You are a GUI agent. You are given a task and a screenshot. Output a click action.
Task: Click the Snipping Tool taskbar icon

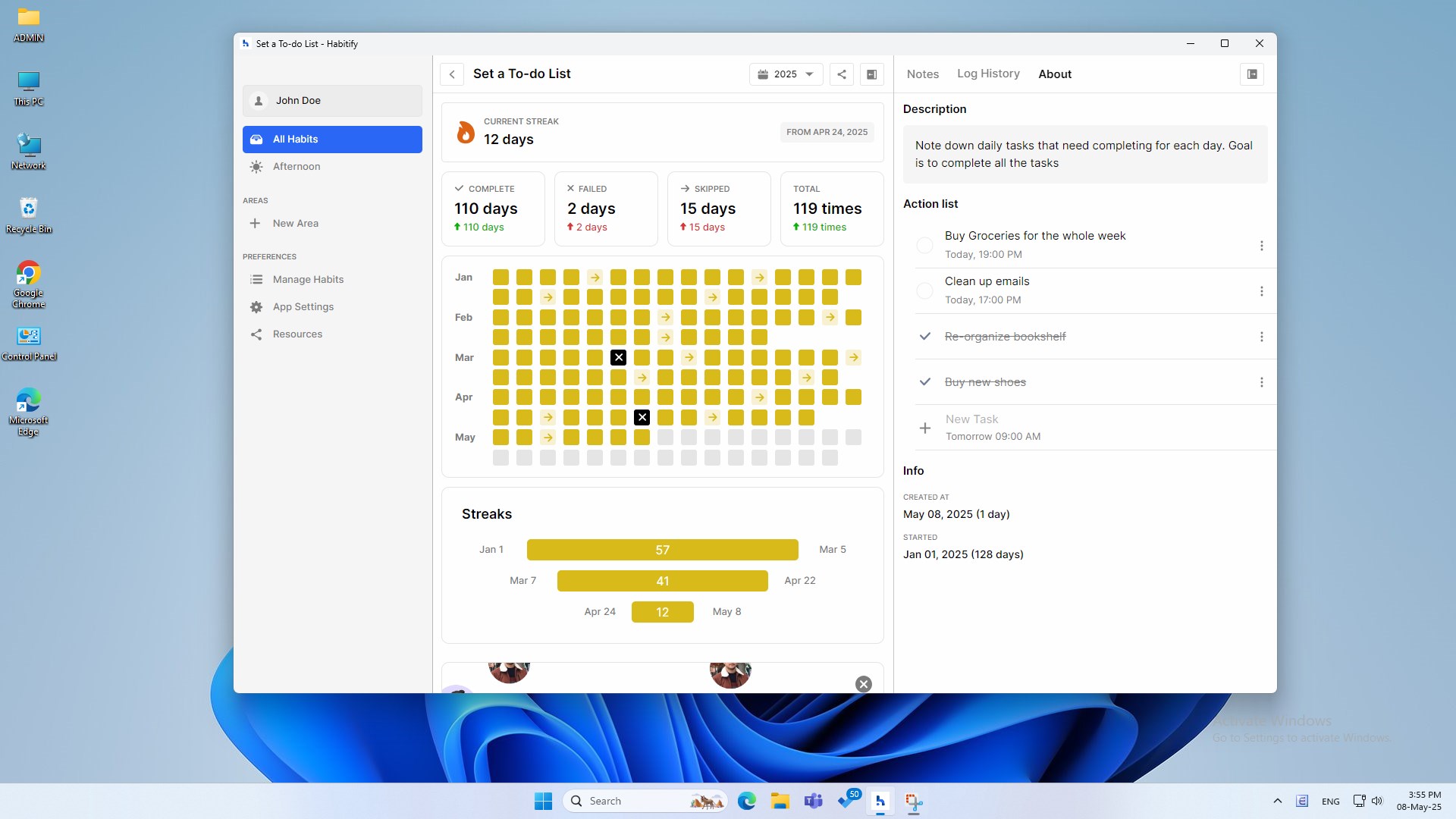pos(913,801)
